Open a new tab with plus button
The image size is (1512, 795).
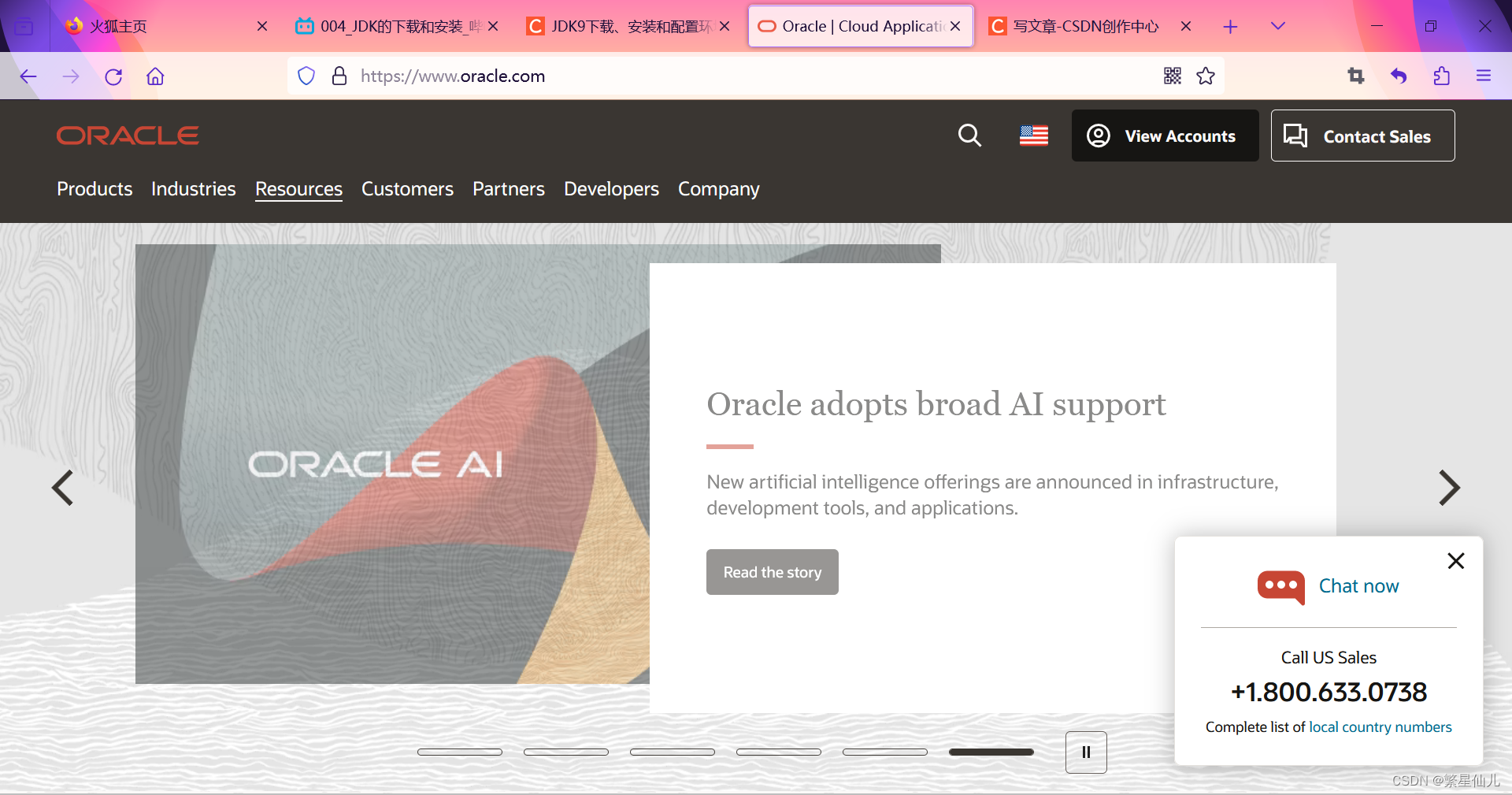point(1230,27)
